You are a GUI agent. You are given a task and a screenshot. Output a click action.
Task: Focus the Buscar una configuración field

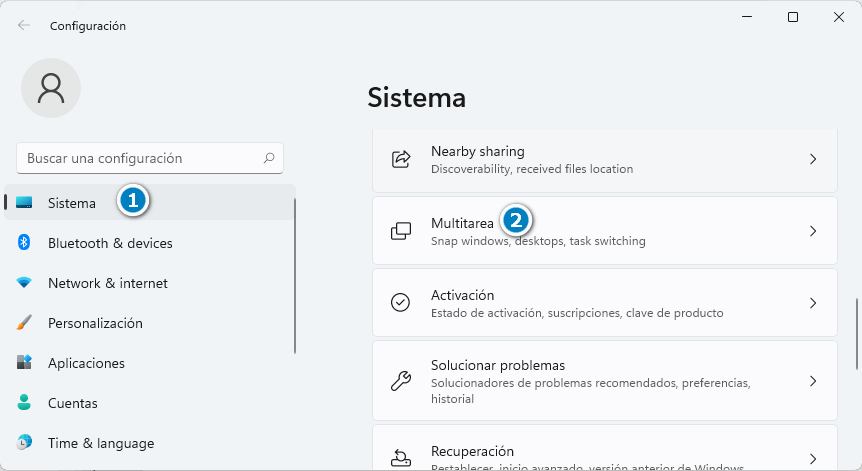[150, 158]
